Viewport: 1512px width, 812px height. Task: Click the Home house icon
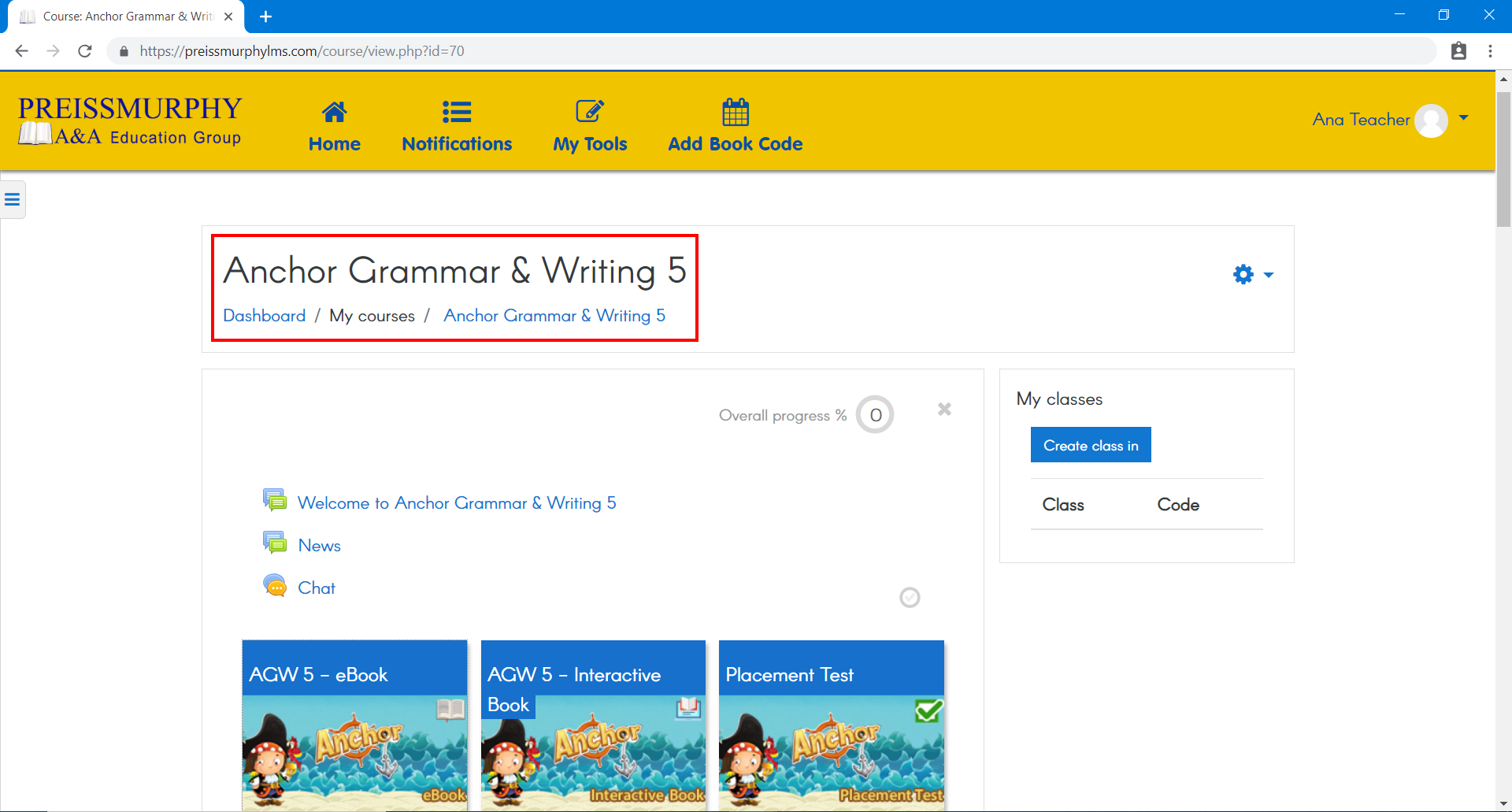334,113
